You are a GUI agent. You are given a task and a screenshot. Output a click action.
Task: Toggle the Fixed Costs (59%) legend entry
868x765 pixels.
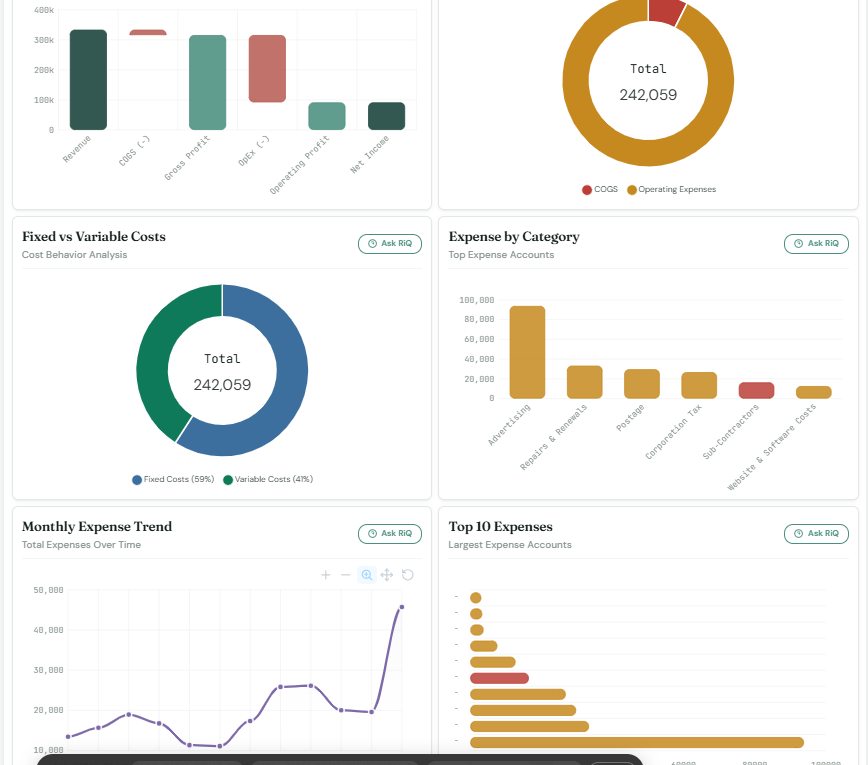click(x=173, y=479)
